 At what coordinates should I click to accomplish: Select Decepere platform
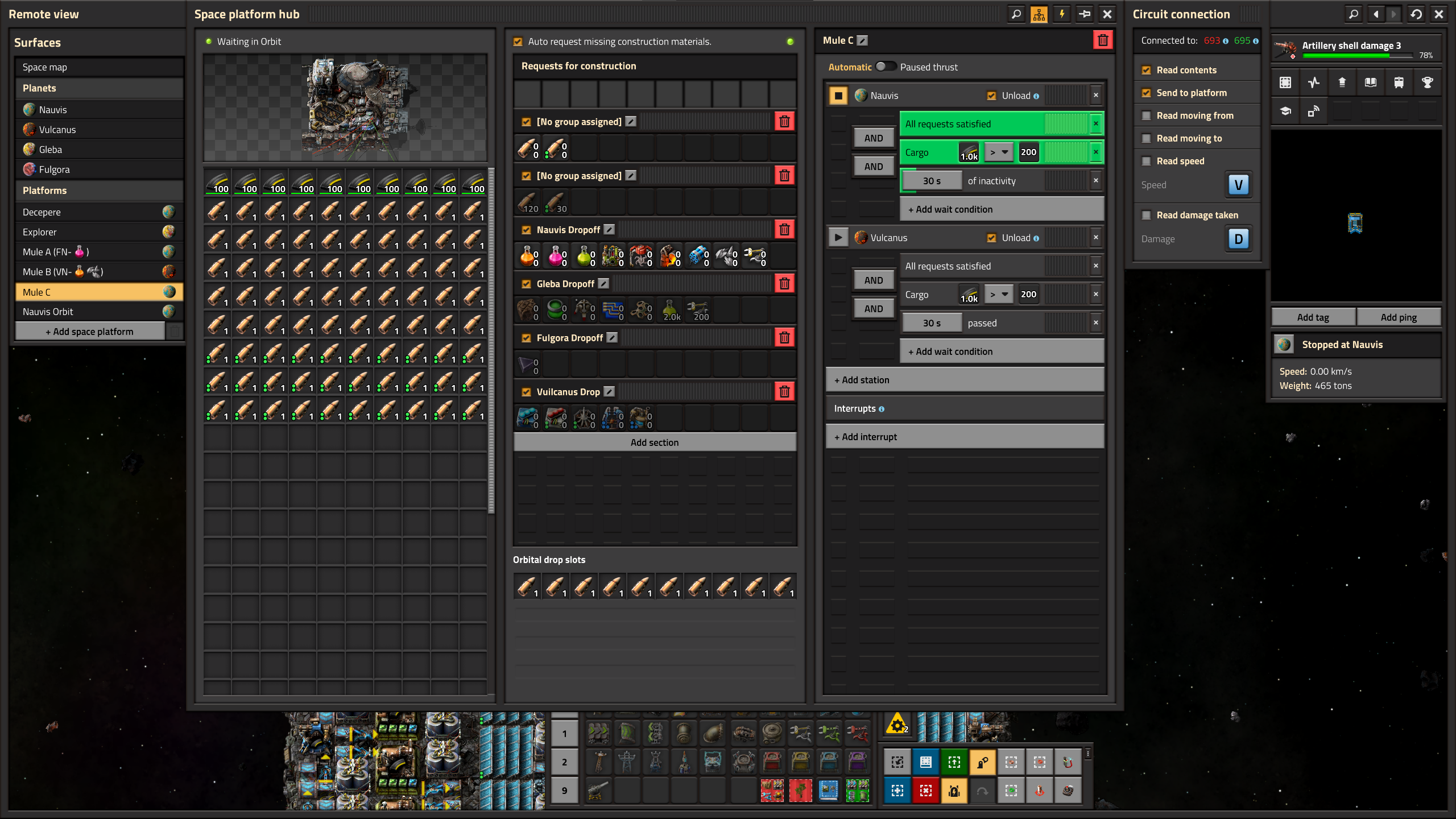99,212
